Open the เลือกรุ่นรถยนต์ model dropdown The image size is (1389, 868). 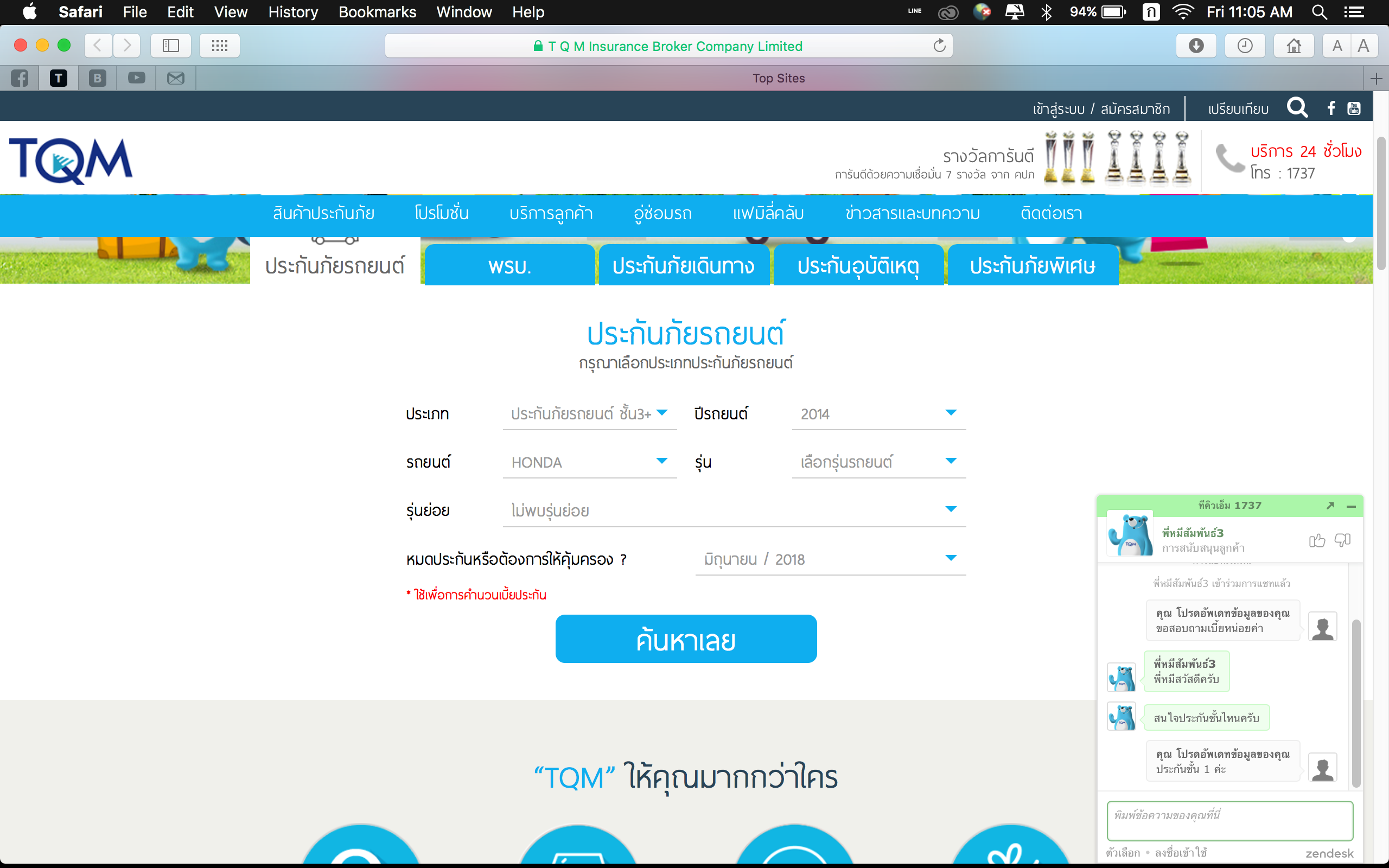pyautogui.click(x=879, y=462)
